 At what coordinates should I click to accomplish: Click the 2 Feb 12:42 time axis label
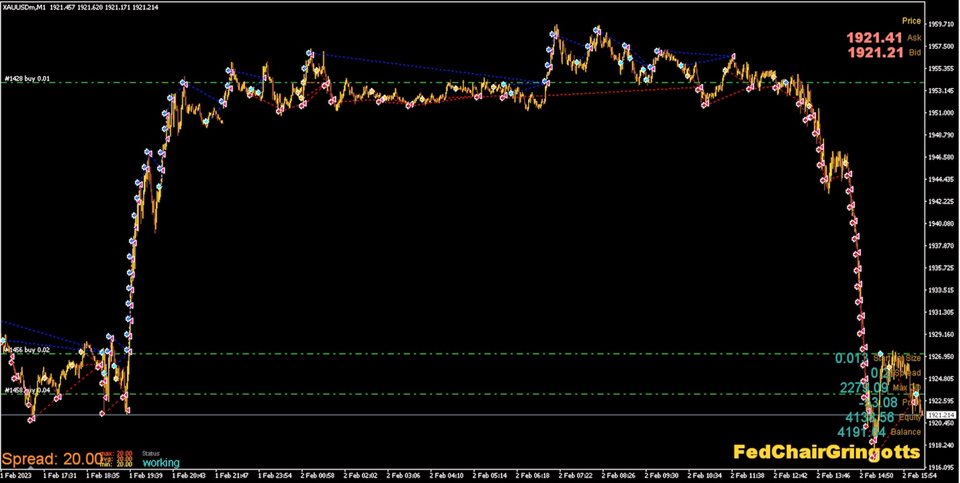(791, 475)
